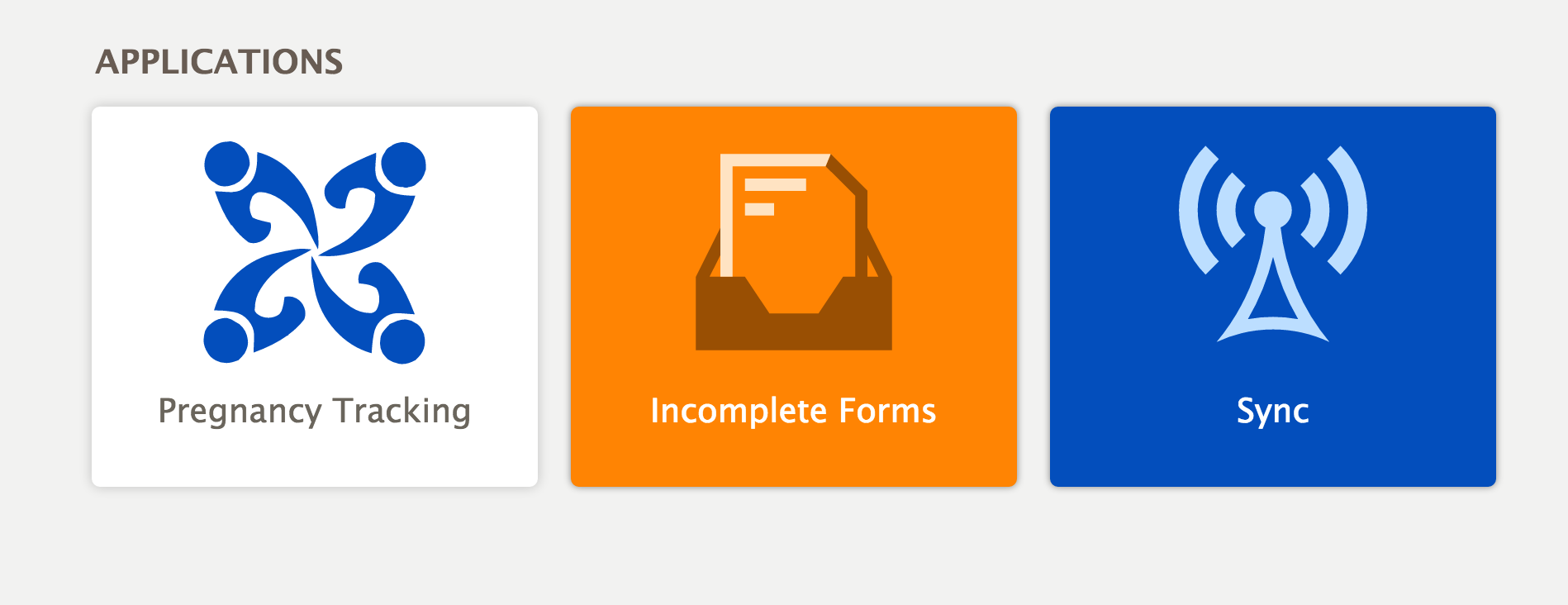The width and height of the screenshot is (1568, 605).
Task: Click the top-right blue figure head
Action: (403, 164)
